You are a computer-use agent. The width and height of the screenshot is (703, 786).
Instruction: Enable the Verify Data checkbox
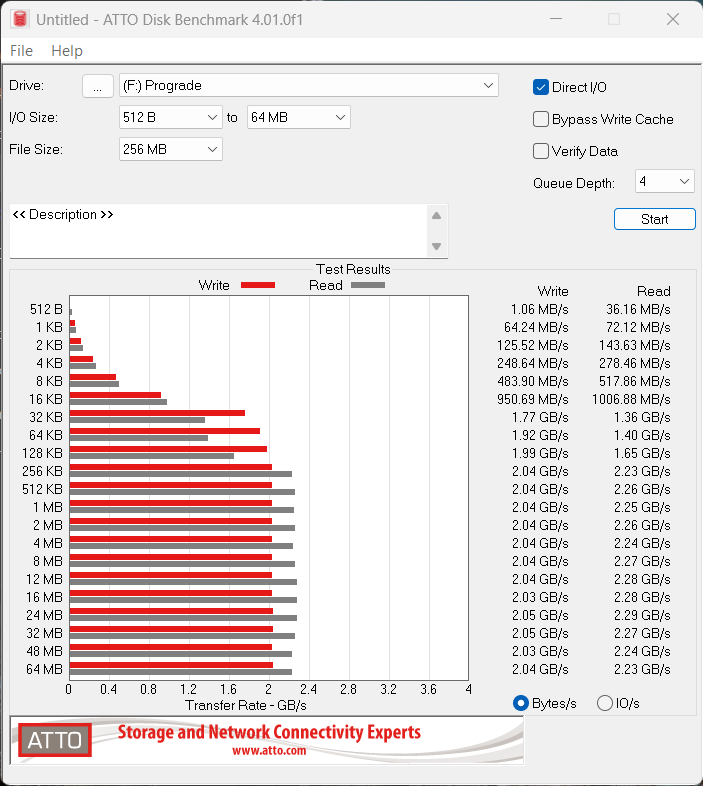pos(541,152)
